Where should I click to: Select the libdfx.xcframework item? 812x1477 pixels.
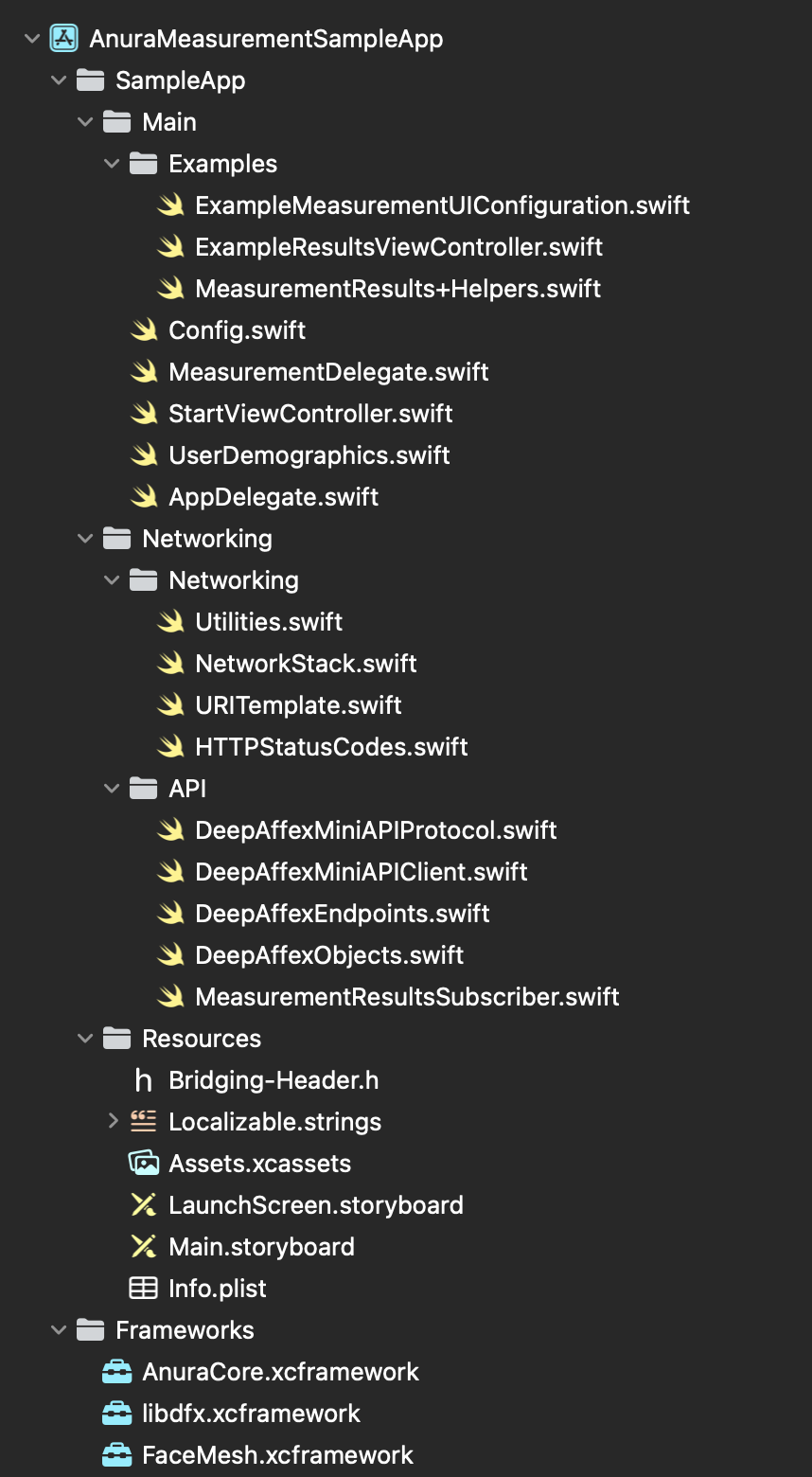click(x=251, y=1414)
